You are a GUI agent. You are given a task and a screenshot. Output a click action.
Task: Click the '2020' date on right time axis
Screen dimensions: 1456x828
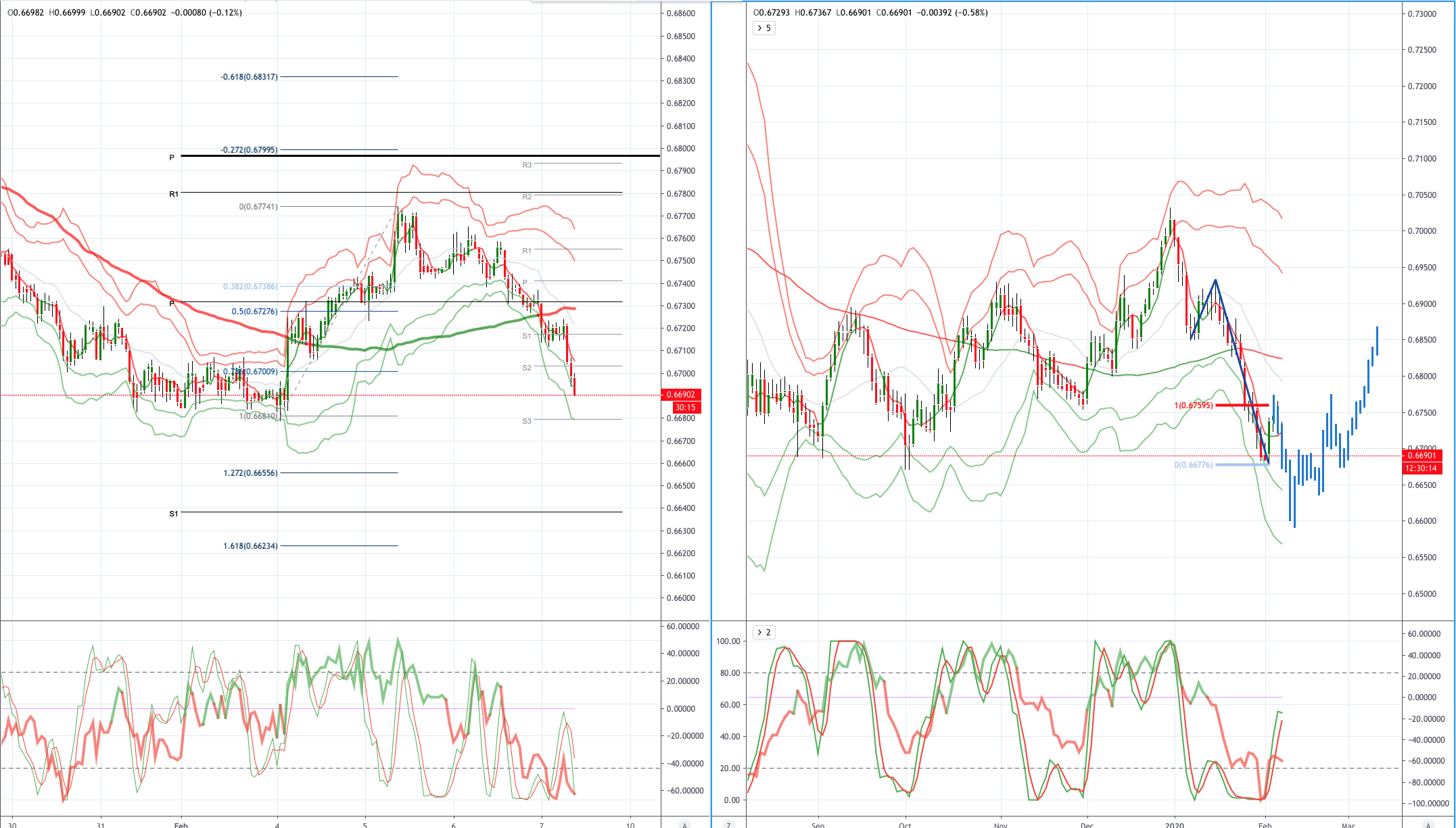point(1175,825)
